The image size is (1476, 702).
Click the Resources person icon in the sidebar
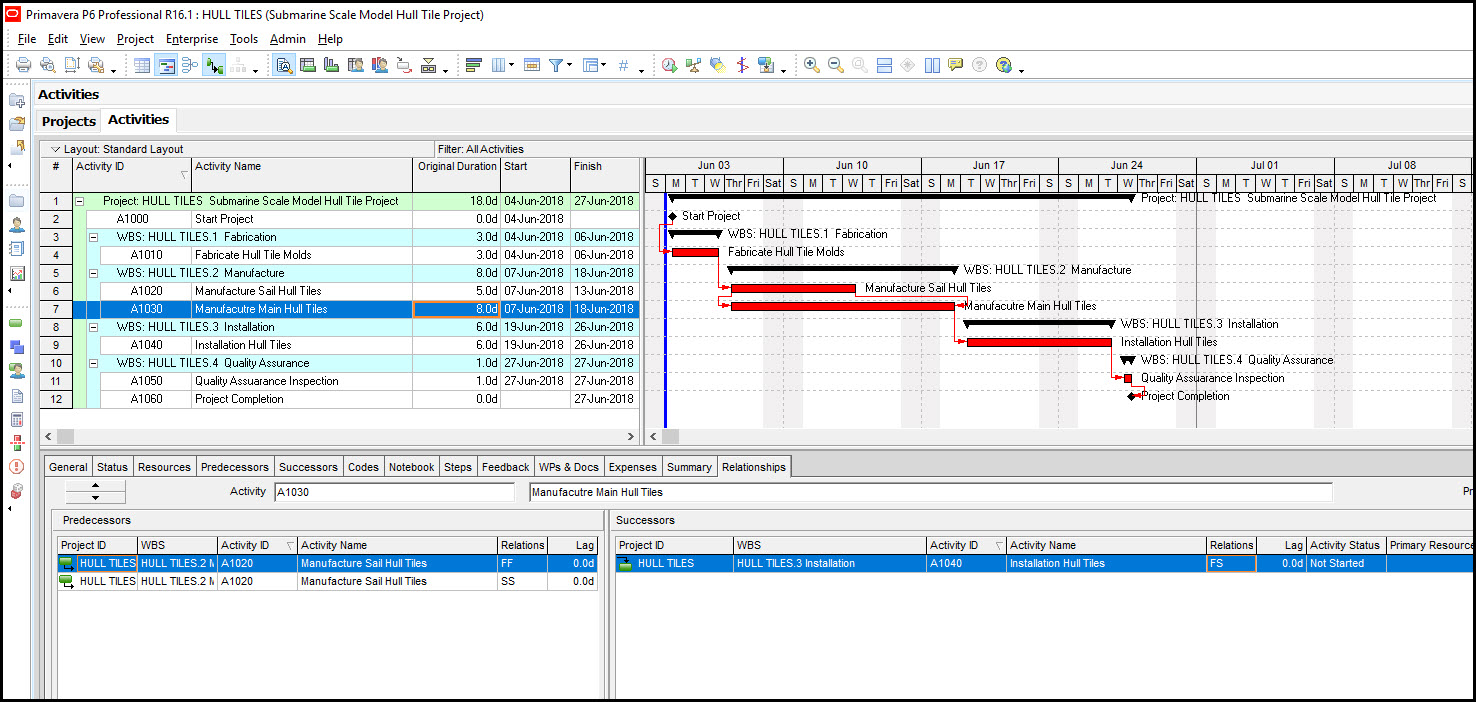coord(17,224)
